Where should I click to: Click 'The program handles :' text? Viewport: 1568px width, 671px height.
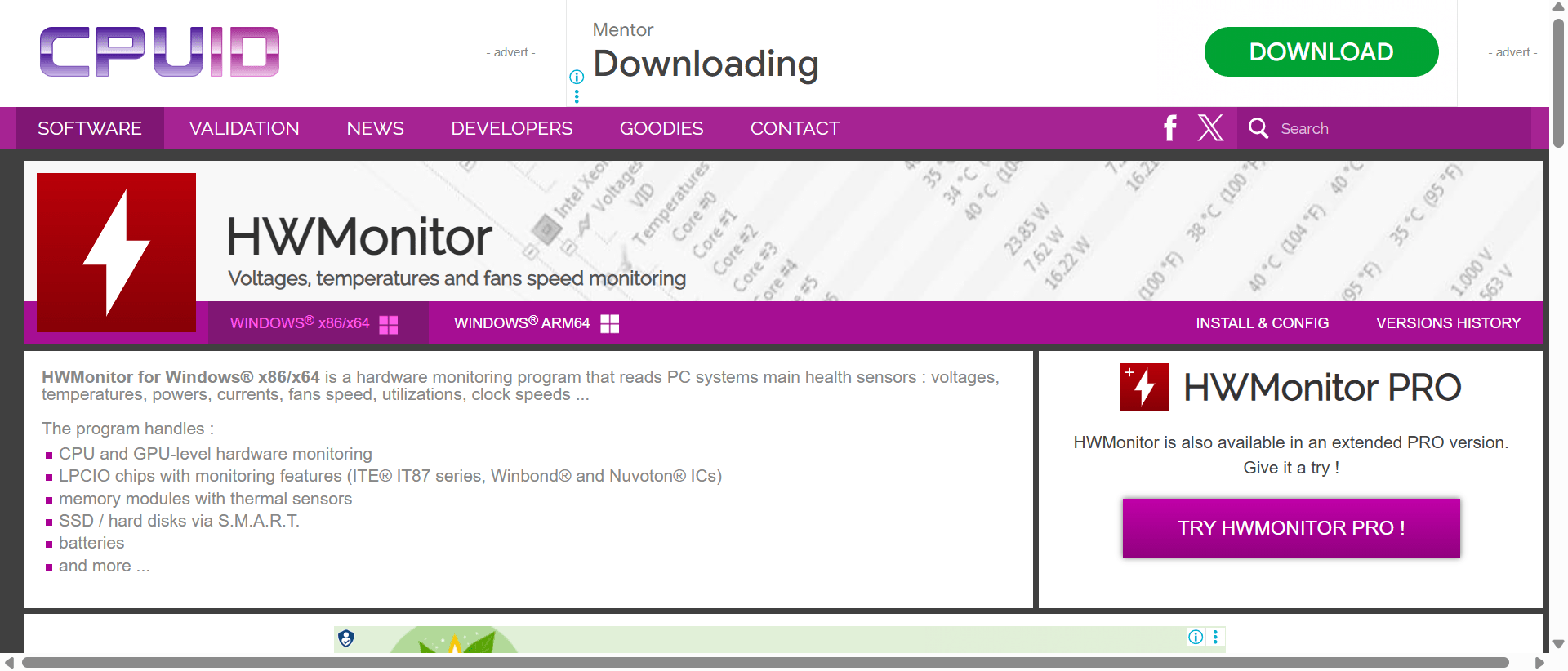(x=128, y=429)
